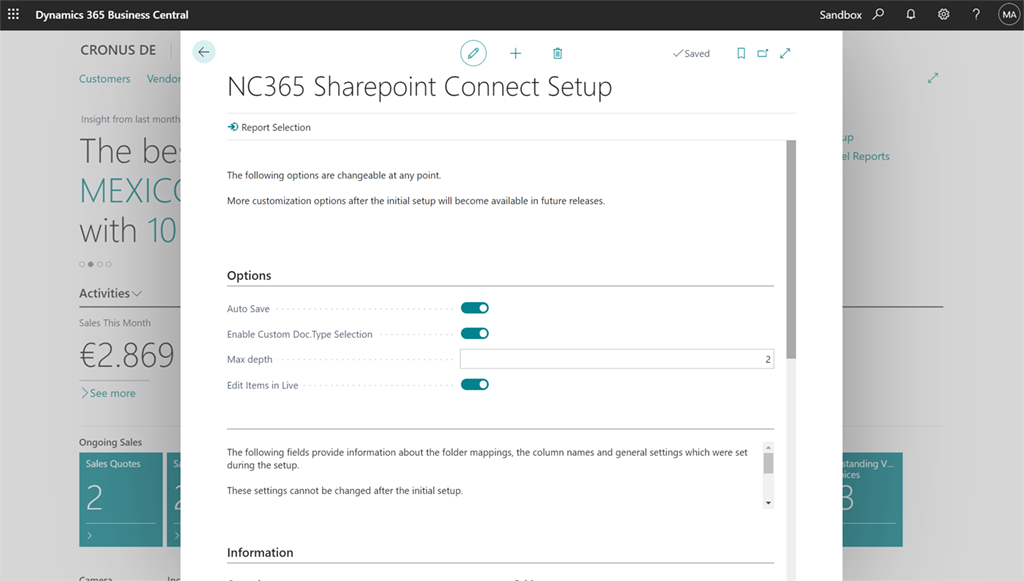Click the Dynamics 365 Business Central title
The height and width of the screenshot is (581, 1024).
pyautogui.click(x=112, y=14)
